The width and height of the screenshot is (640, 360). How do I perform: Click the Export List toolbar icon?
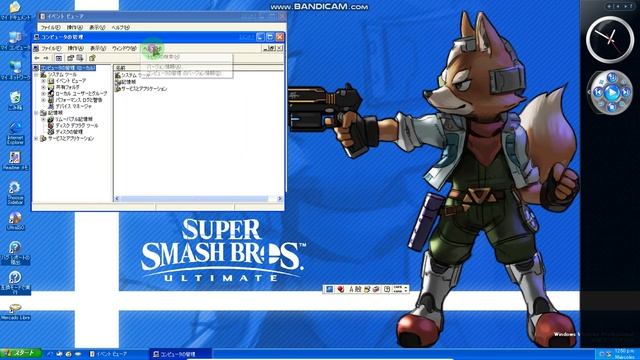[80, 58]
